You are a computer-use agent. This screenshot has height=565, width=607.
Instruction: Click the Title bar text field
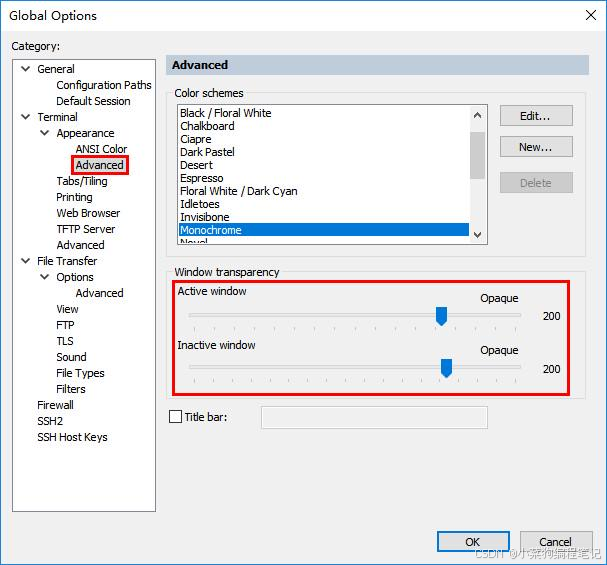[x=374, y=418]
